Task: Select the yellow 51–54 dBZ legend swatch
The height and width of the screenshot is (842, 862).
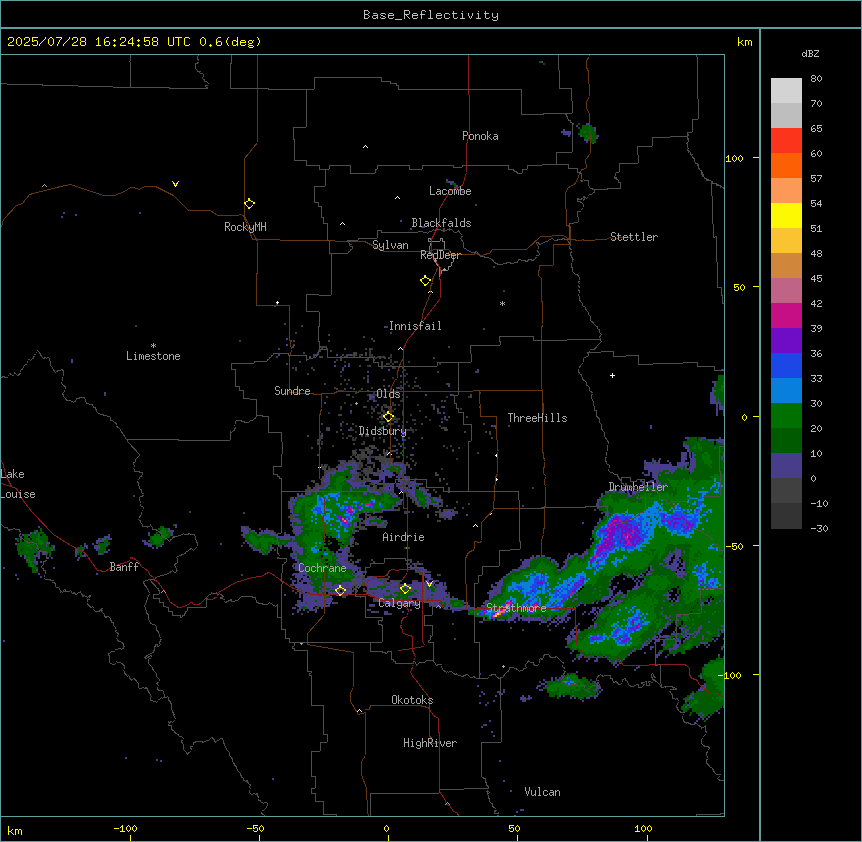Action: tap(786, 215)
